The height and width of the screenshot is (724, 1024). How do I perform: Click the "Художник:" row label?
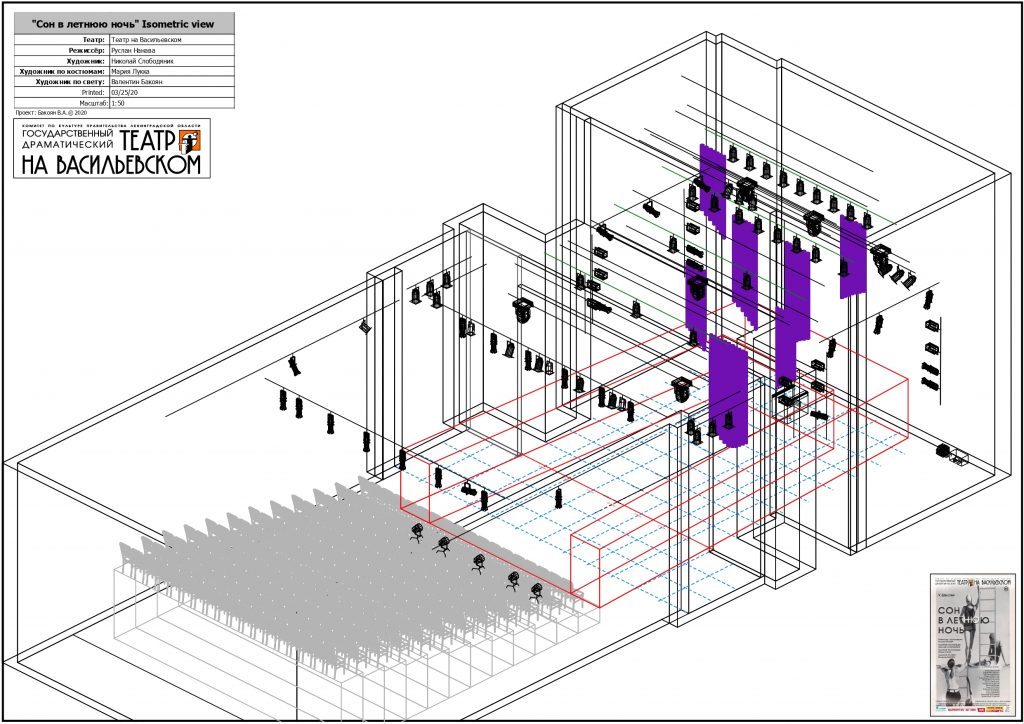pos(86,61)
